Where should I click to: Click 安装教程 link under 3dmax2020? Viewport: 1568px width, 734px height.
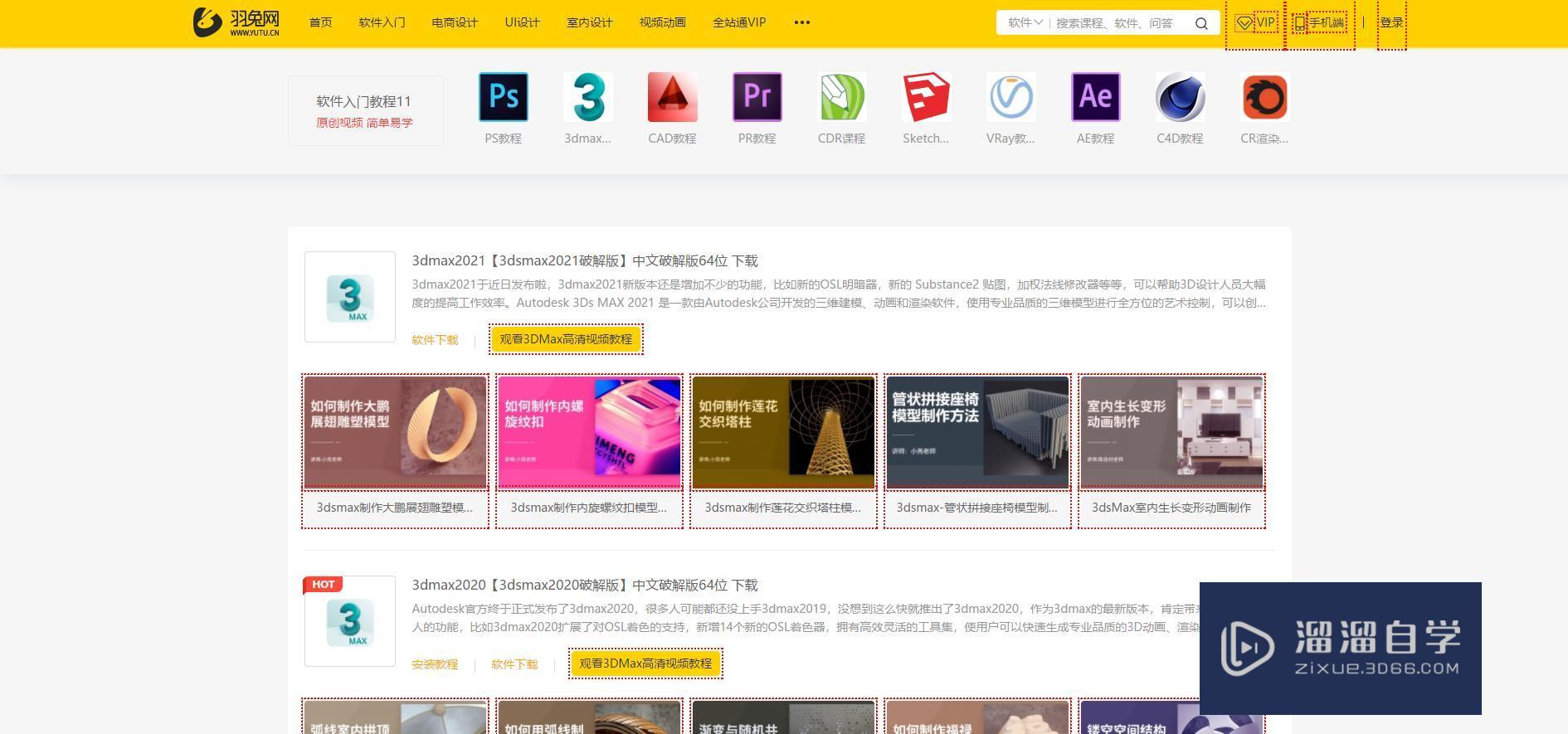tap(435, 664)
